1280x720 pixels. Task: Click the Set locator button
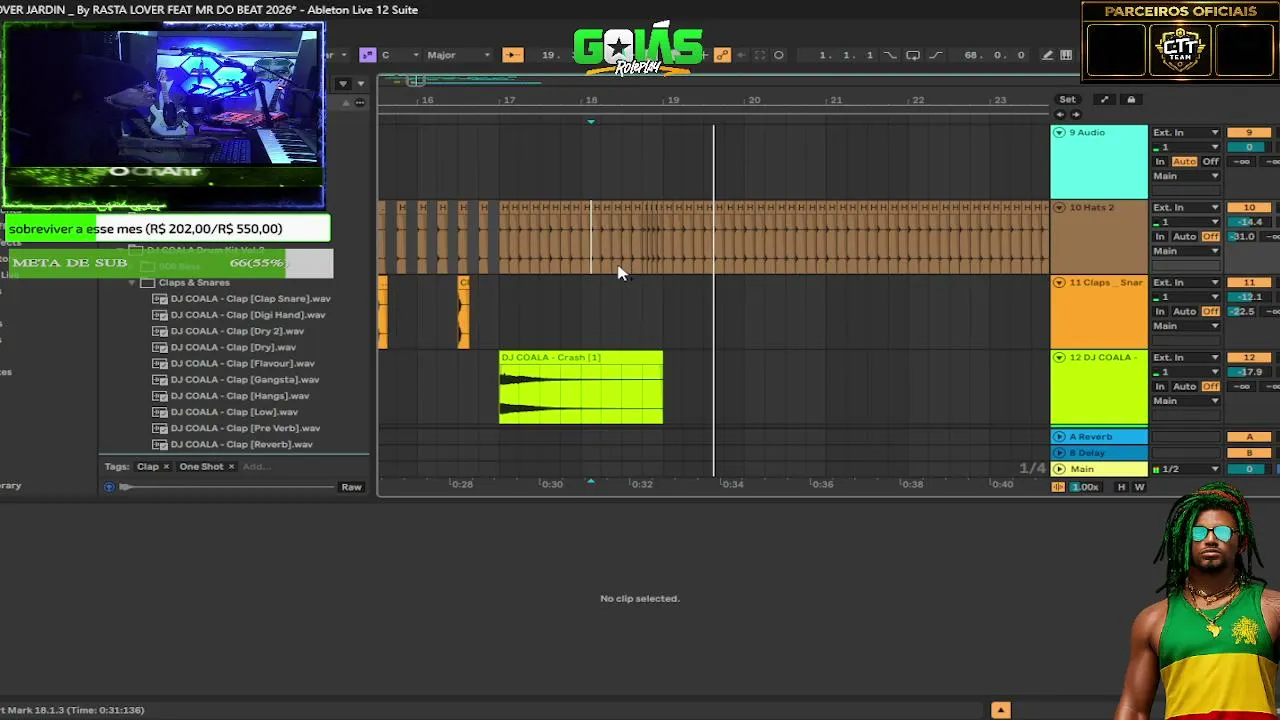(1068, 99)
